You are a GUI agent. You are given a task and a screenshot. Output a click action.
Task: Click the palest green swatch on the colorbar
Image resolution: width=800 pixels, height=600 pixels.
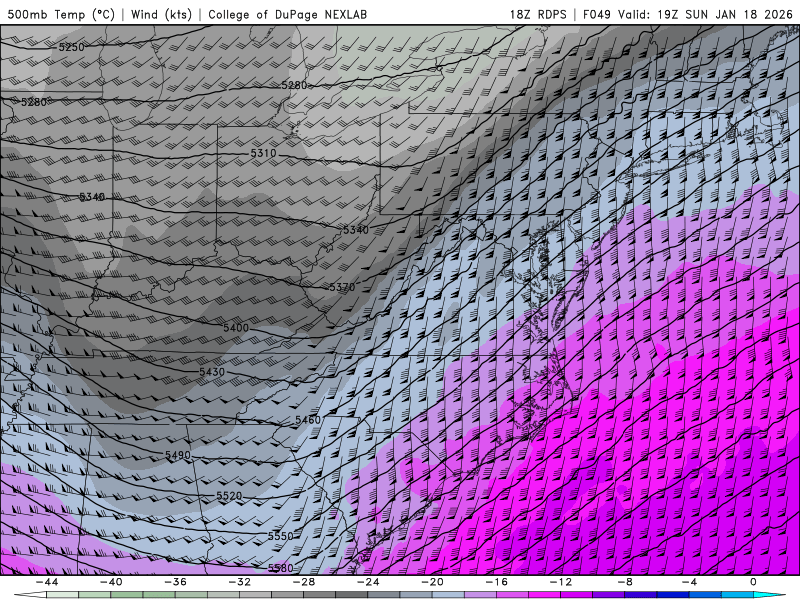point(63,595)
